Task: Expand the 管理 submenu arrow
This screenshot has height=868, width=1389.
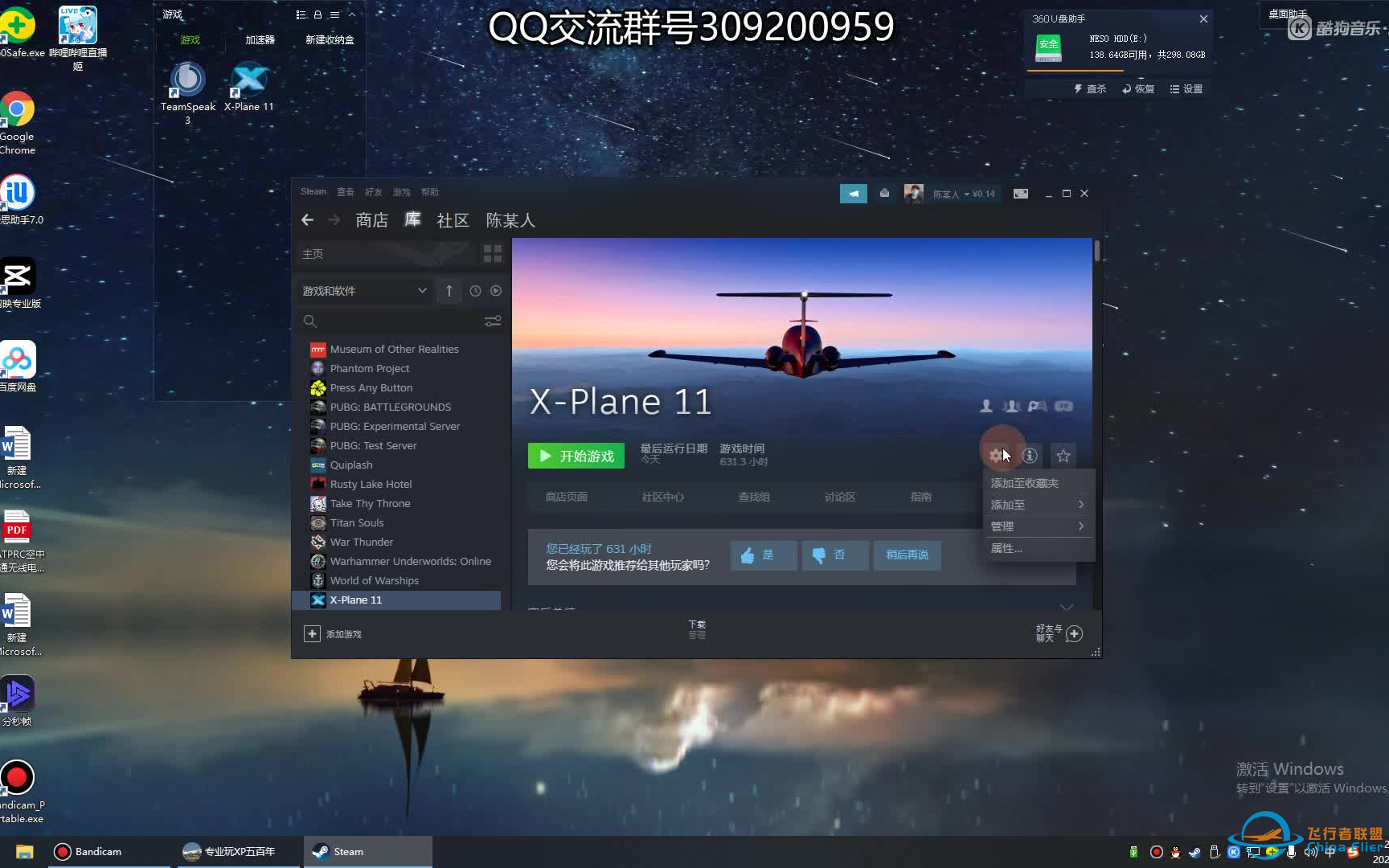Action: [1081, 526]
